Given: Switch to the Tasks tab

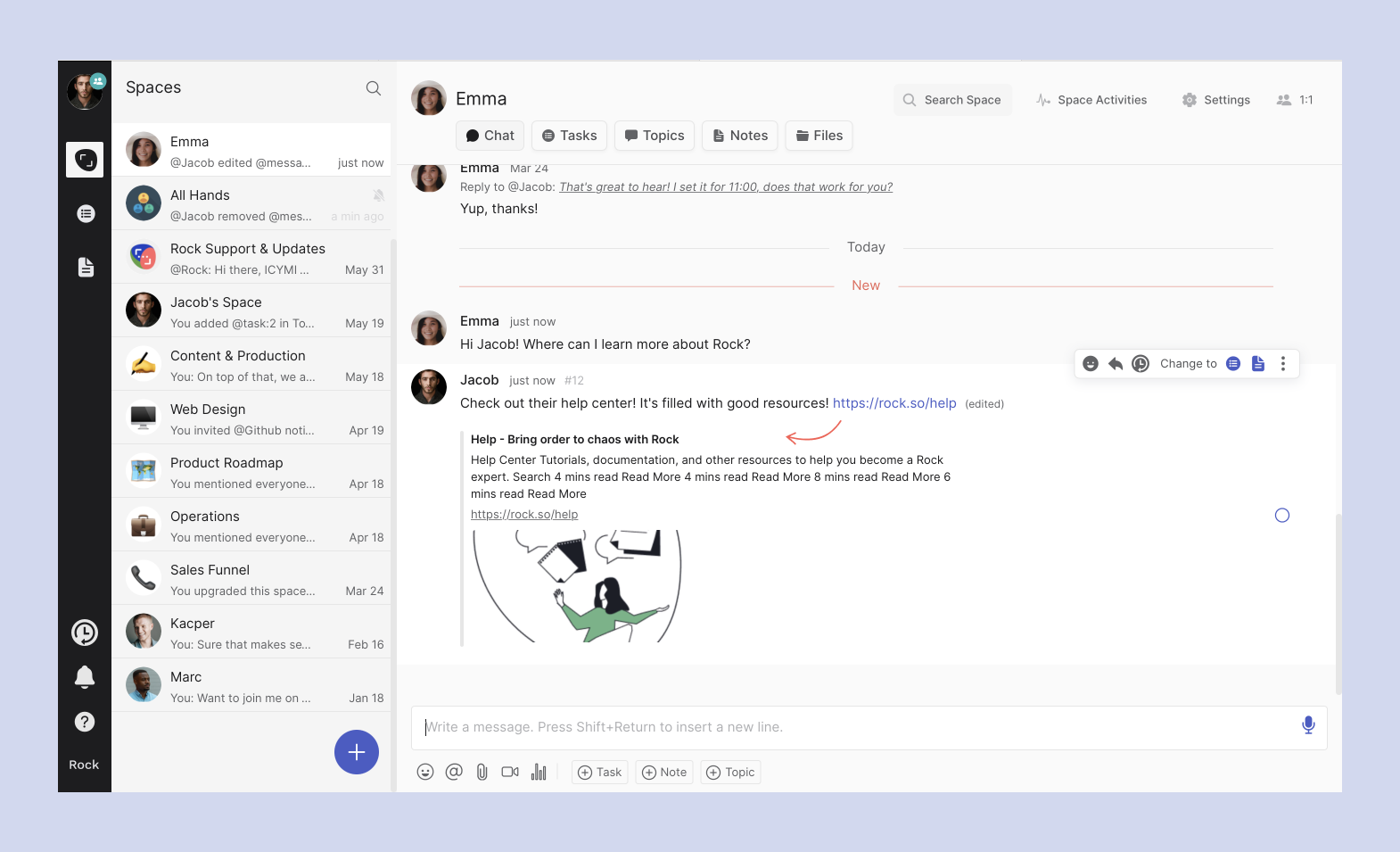Looking at the screenshot, I should (x=570, y=136).
